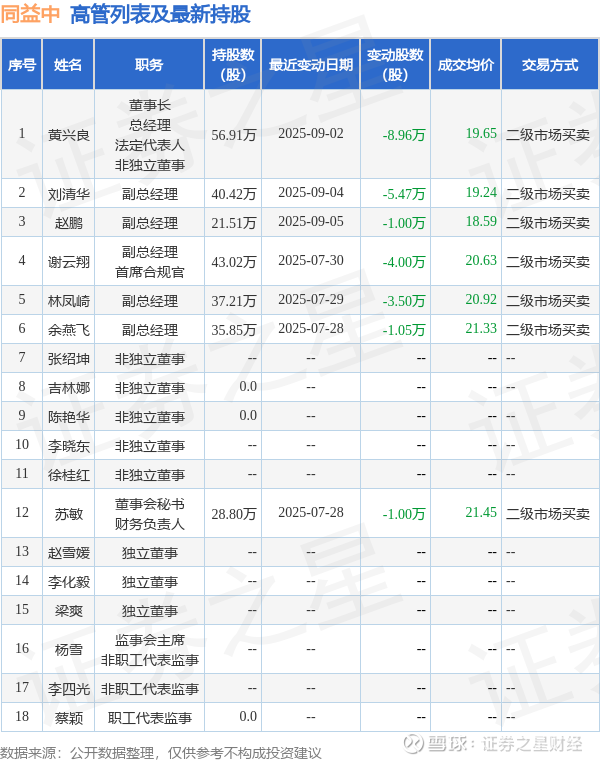Click the 最近变动日期 column header
The width and height of the screenshot is (600, 762).
tap(311, 65)
